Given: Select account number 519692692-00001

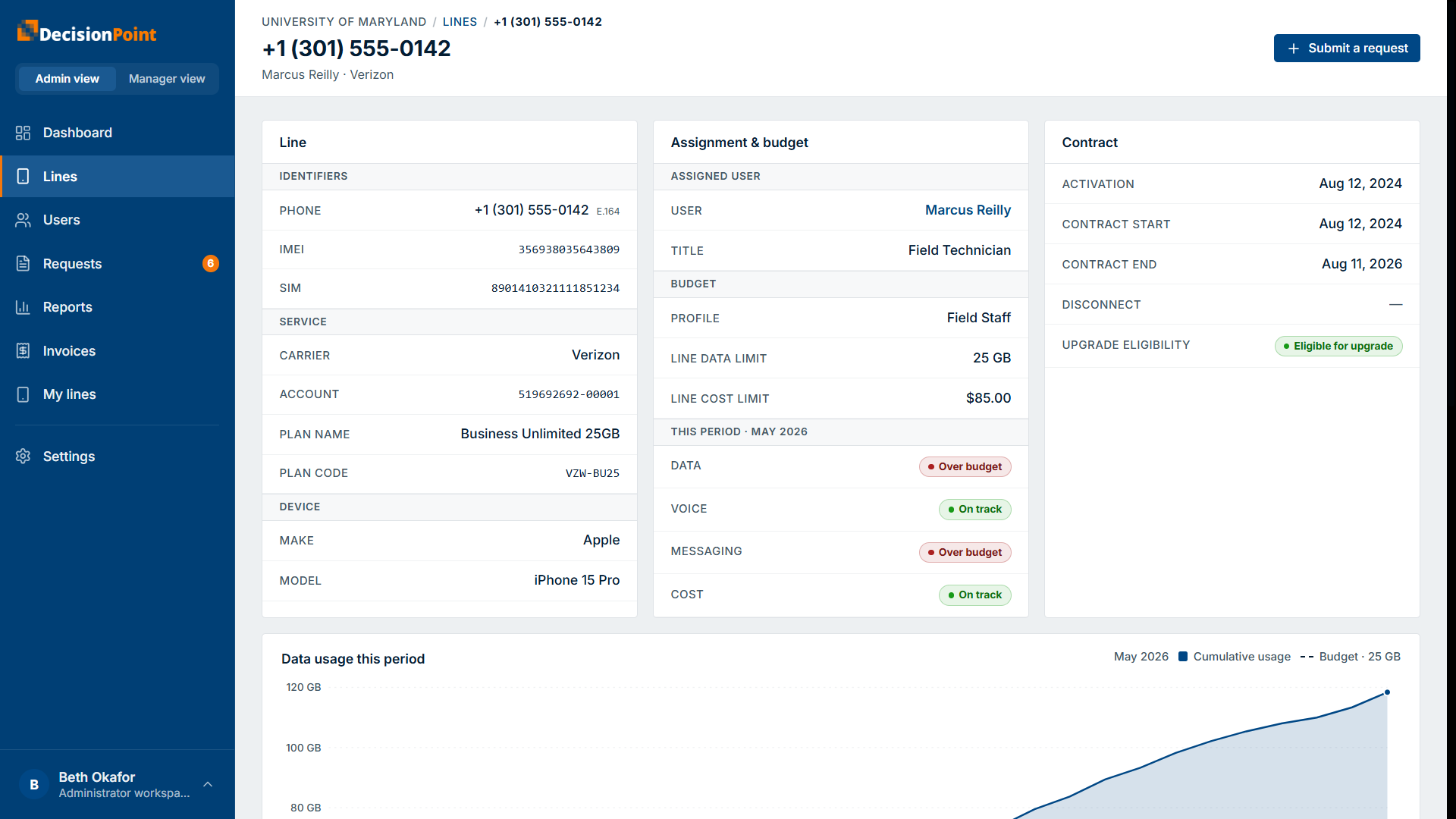Looking at the screenshot, I should tap(569, 394).
